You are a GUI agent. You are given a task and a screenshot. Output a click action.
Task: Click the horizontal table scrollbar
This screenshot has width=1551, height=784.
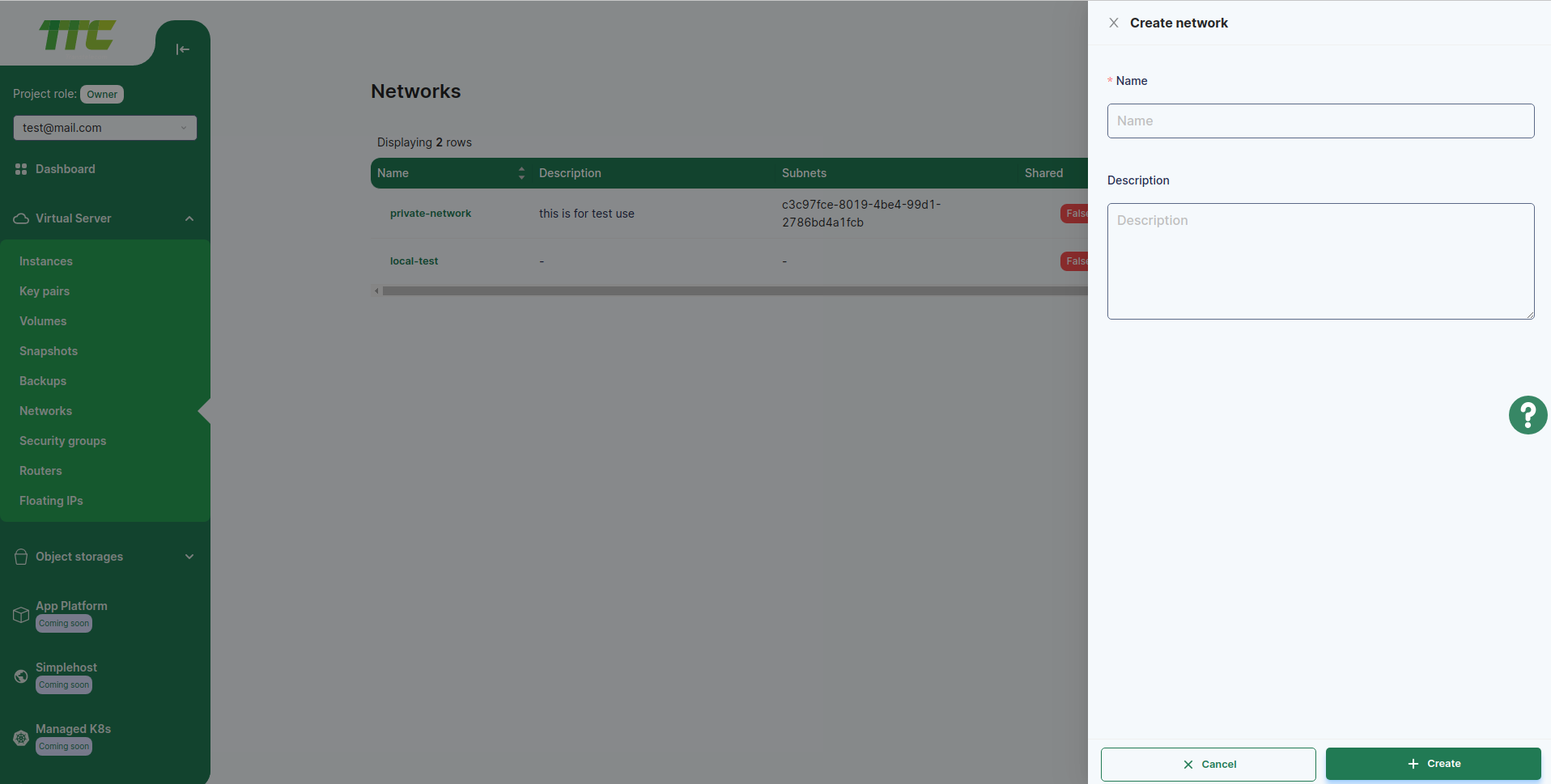735,290
